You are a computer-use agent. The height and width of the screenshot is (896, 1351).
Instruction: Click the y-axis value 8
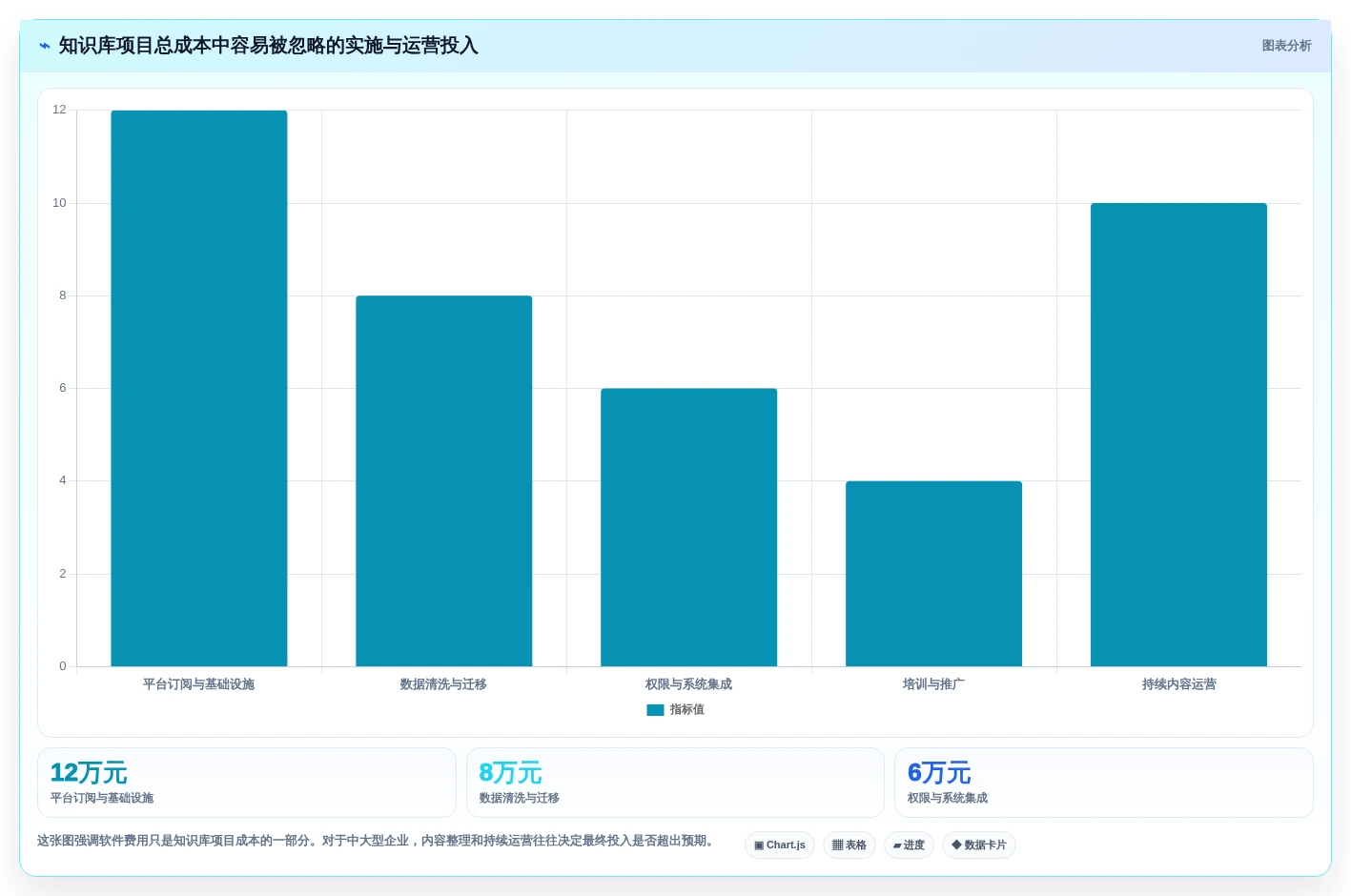63,295
